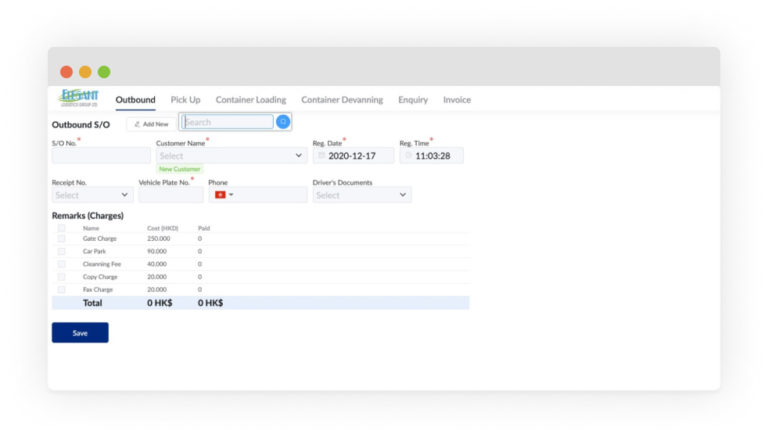Click the calendar icon in Reg. Date
This screenshot has width=768, height=438.
(x=321, y=156)
